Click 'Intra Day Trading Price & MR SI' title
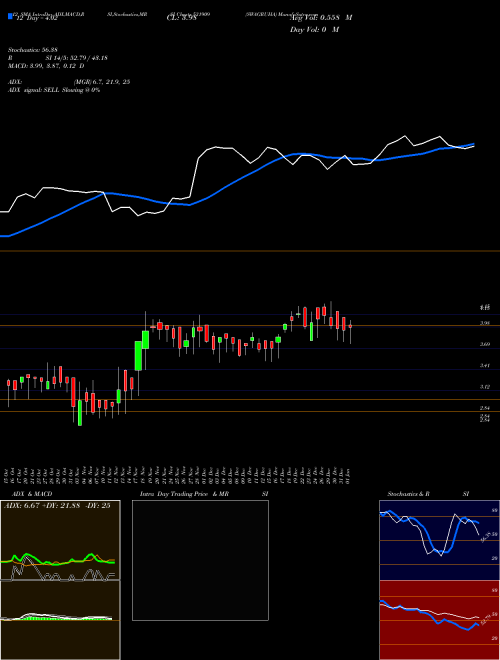 [205, 494]
